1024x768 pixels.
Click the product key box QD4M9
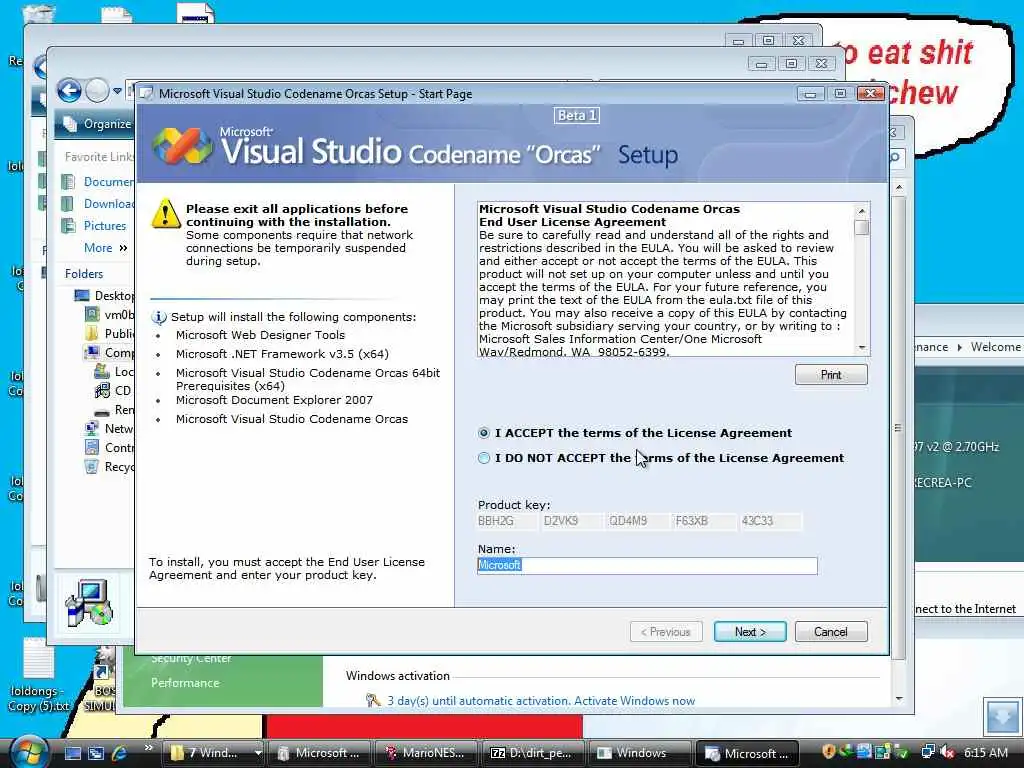click(638, 521)
